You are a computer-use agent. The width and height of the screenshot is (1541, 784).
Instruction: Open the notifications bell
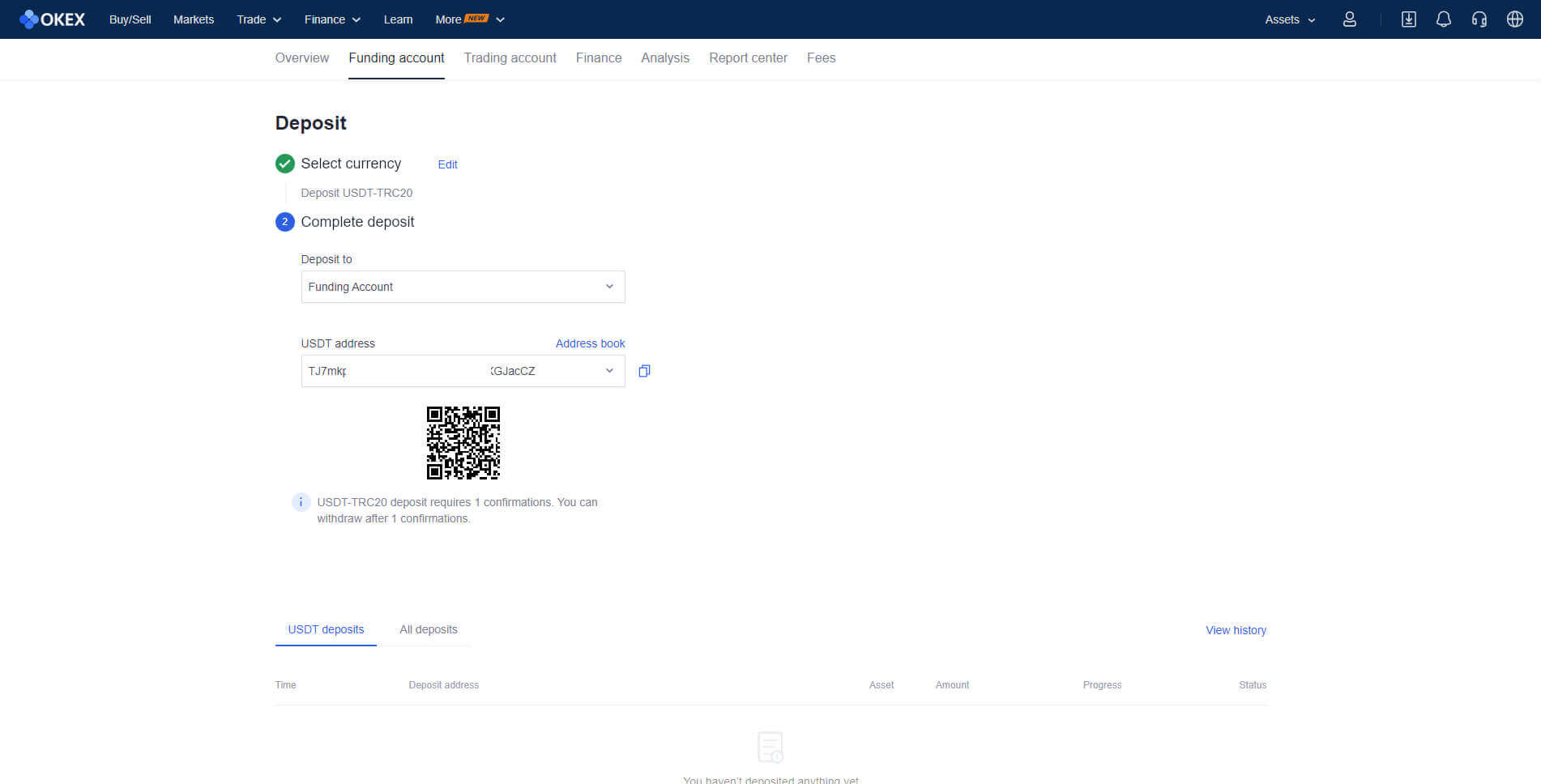pos(1444,19)
